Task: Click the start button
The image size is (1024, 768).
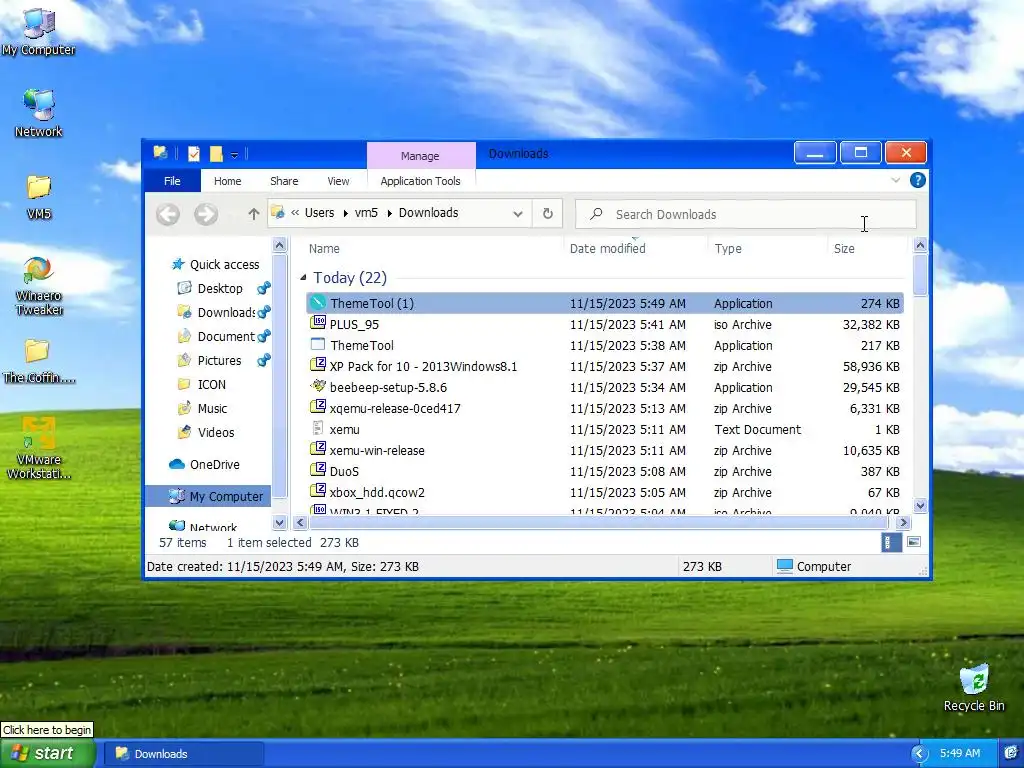Action: [x=48, y=754]
